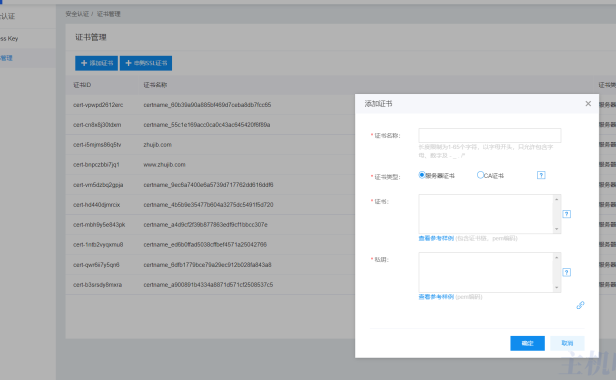This screenshot has width=616, height=380.
Task: Click certificate ID cert-b3srsdy8mxra
Action: (x=97, y=285)
